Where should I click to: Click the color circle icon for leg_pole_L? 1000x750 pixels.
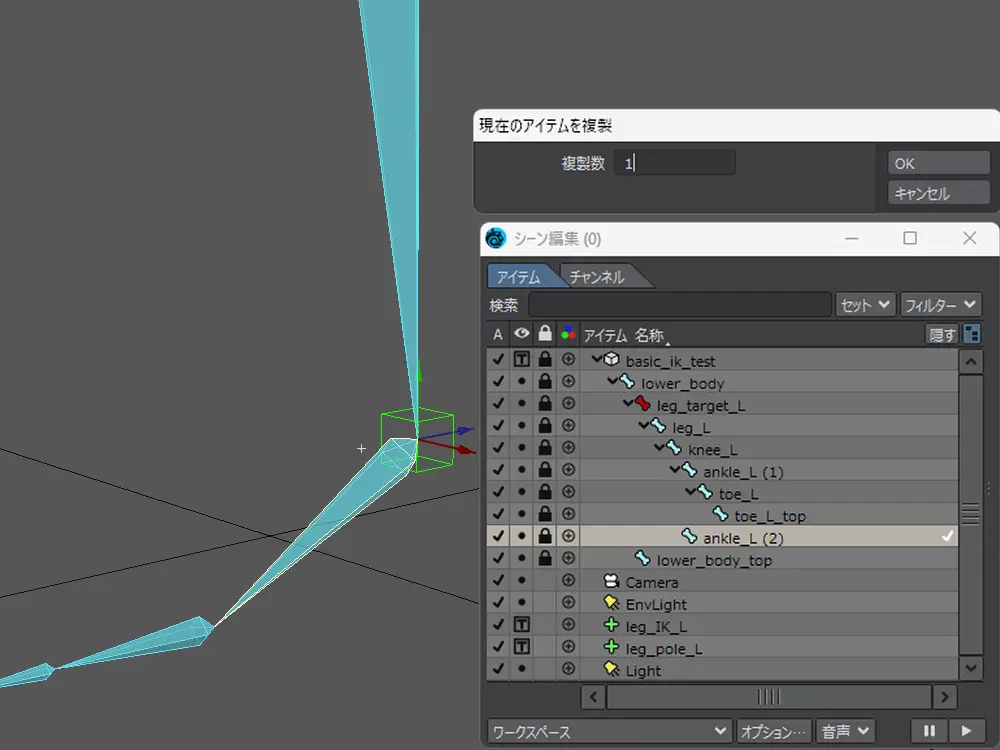569,648
